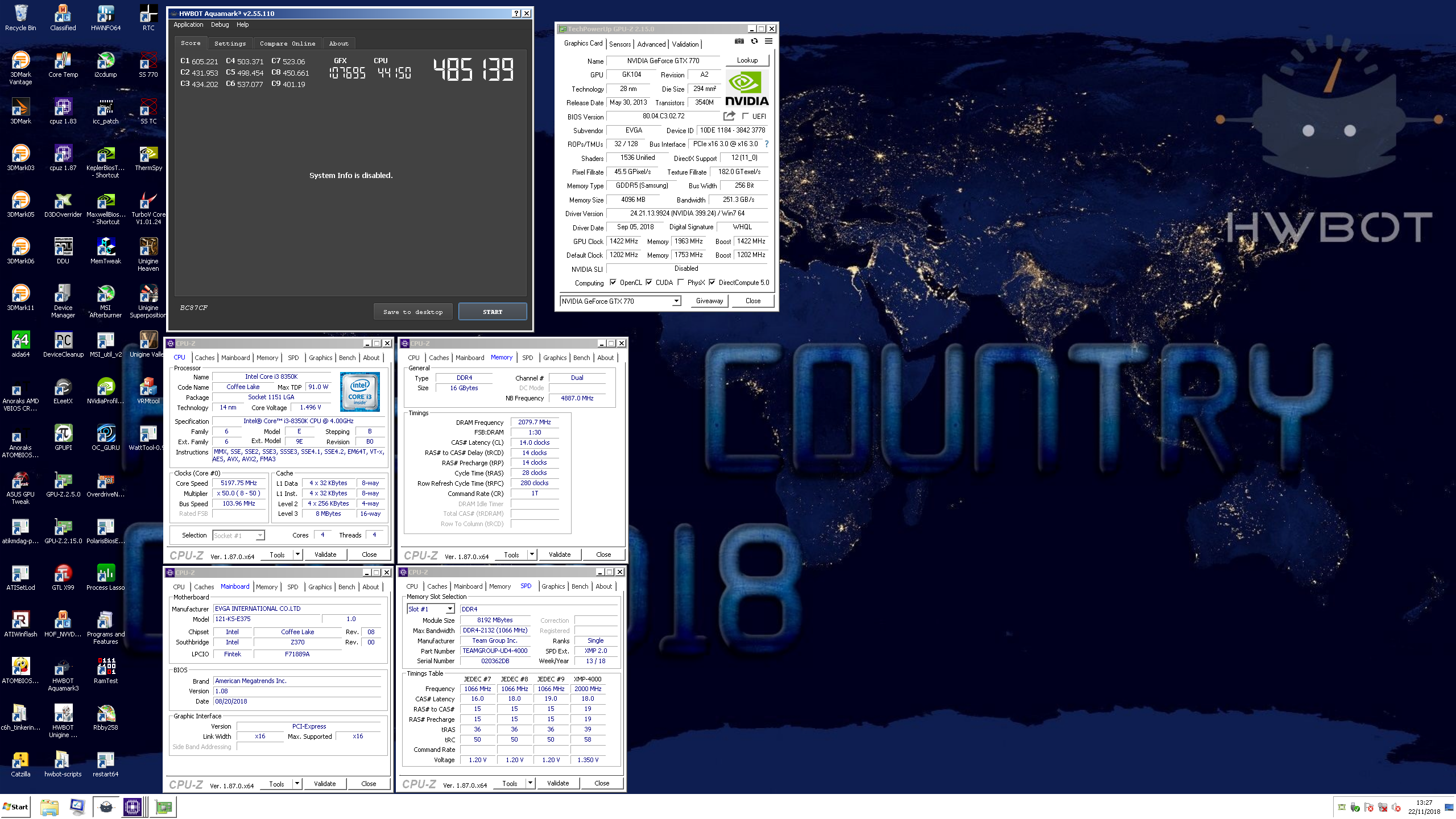Open the OC_GURU desktop icon
This screenshot has height=819, width=1456.
coord(106,437)
